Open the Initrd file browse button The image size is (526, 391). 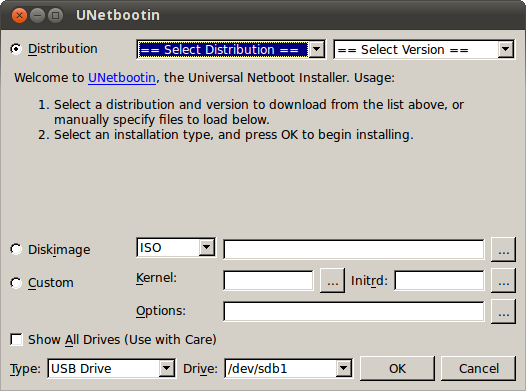point(503,280)
